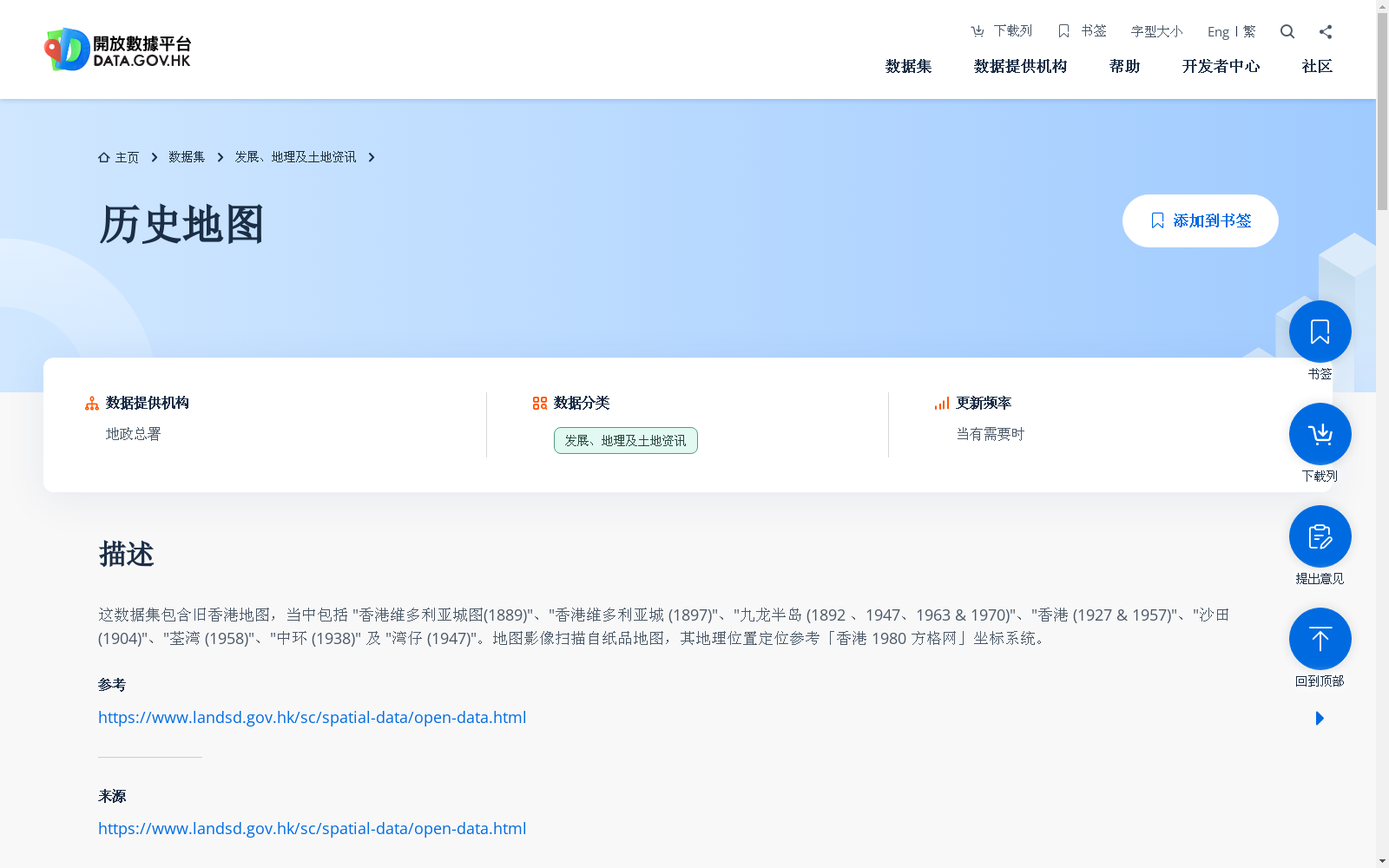Open the 帮助 navigation menu
The height and width of the screenshot is (868, 1389).
coord(1124,66)
